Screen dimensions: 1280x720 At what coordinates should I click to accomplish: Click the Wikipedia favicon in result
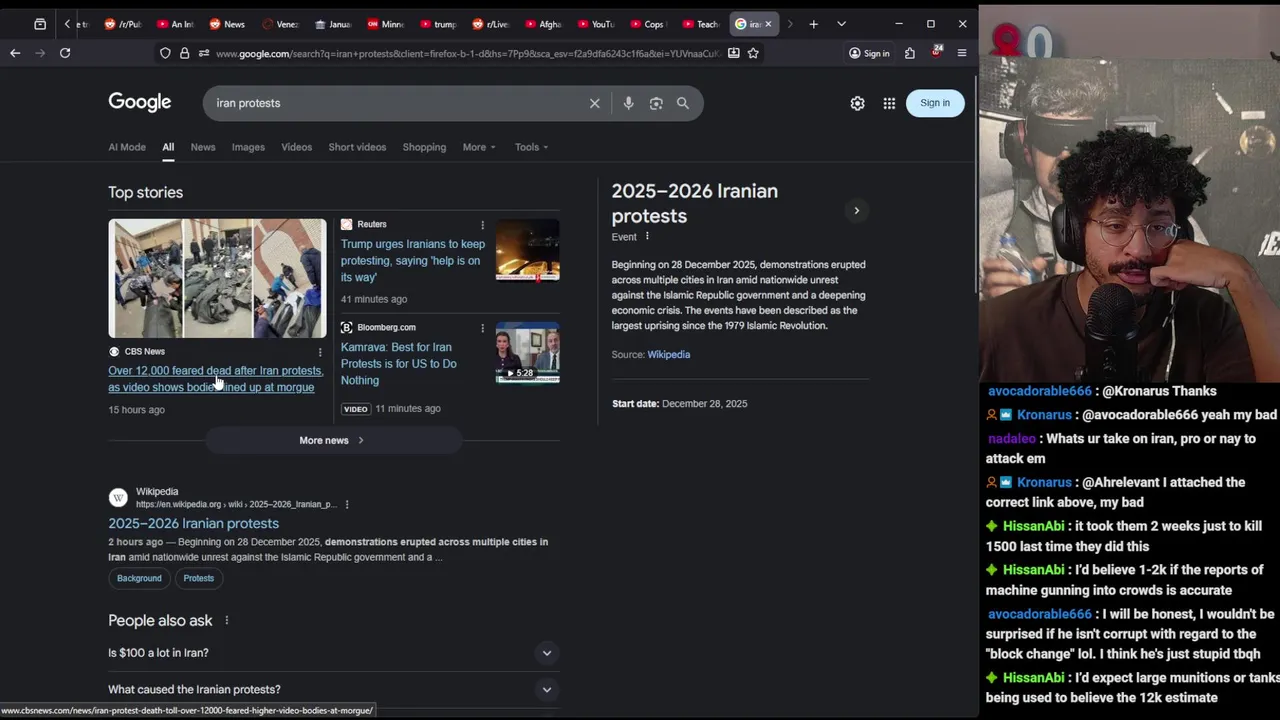coord(118,497)
